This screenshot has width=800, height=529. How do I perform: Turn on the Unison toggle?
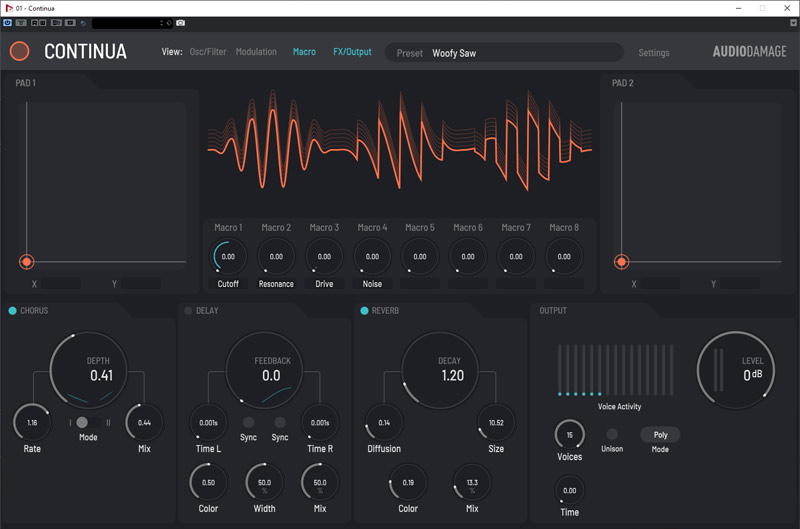[612, 434]
